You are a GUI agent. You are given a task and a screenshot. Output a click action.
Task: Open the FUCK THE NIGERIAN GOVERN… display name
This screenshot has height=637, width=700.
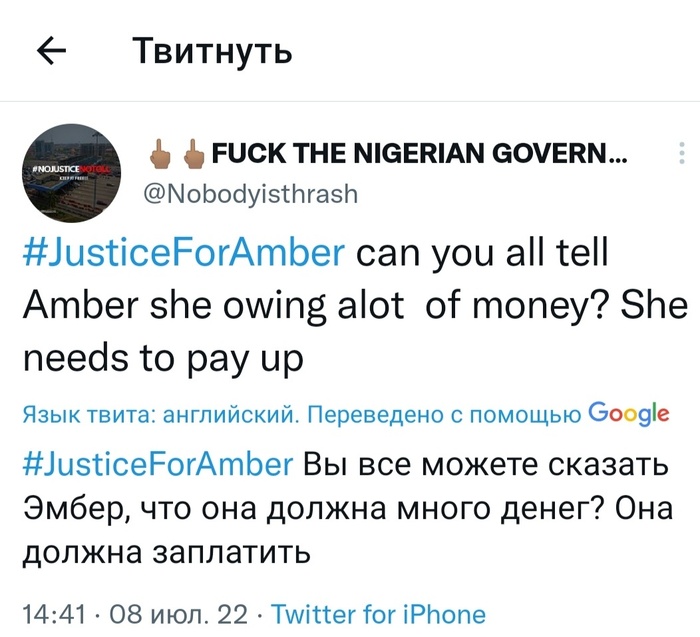coord(420,154)
